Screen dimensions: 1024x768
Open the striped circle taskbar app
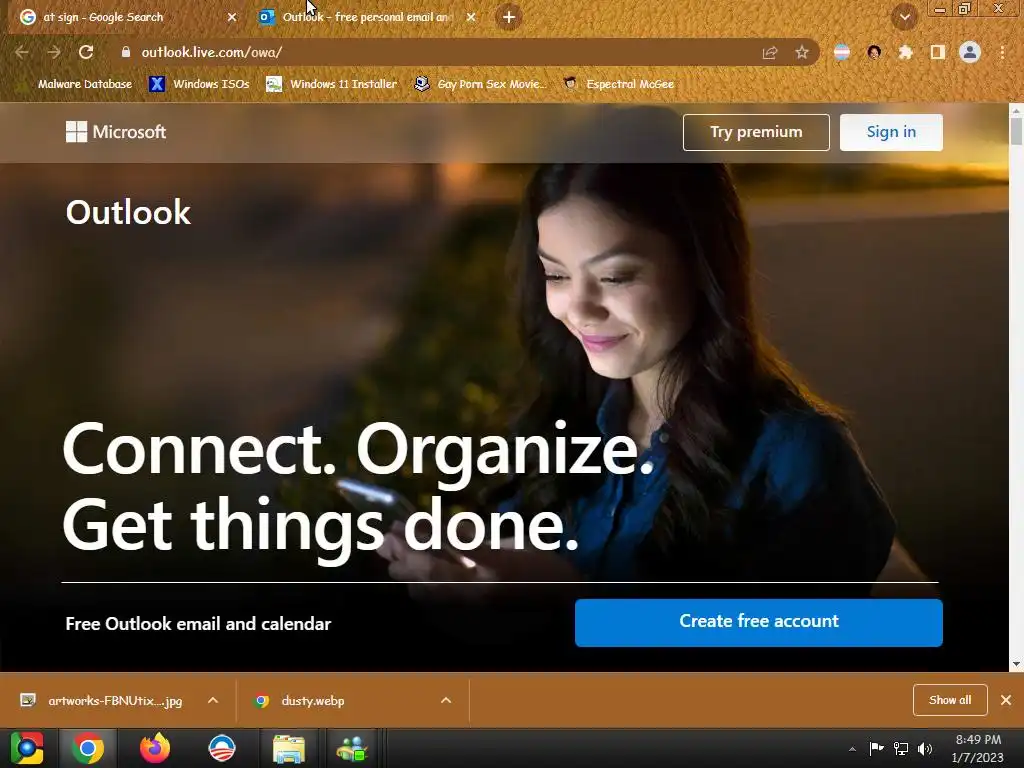point(221,748)
